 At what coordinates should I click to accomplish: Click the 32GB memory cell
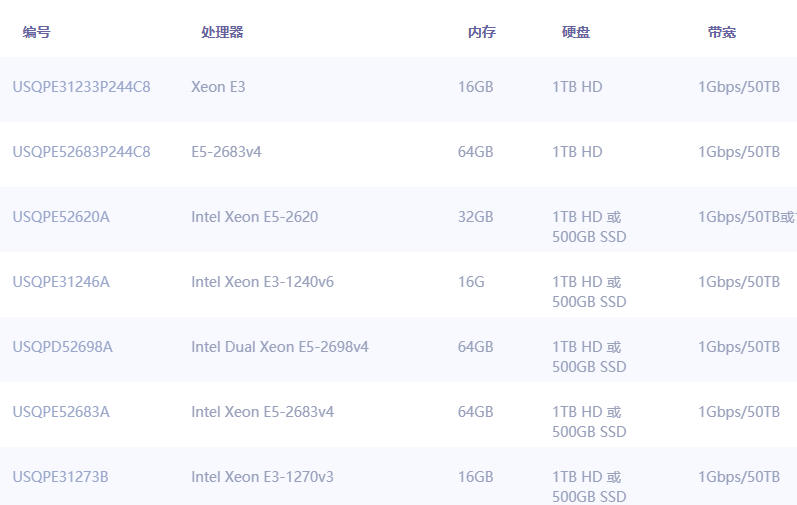(x=475, y=217)
